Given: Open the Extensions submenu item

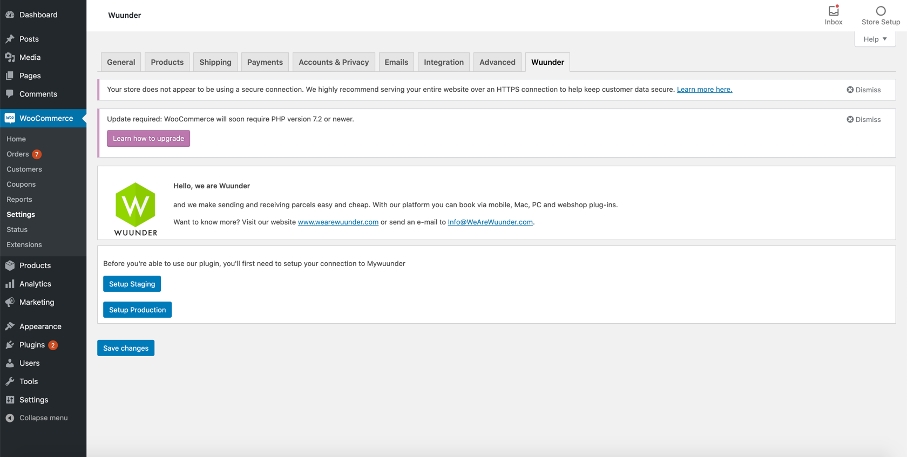Looking at the screenshot, I should 24,244.
